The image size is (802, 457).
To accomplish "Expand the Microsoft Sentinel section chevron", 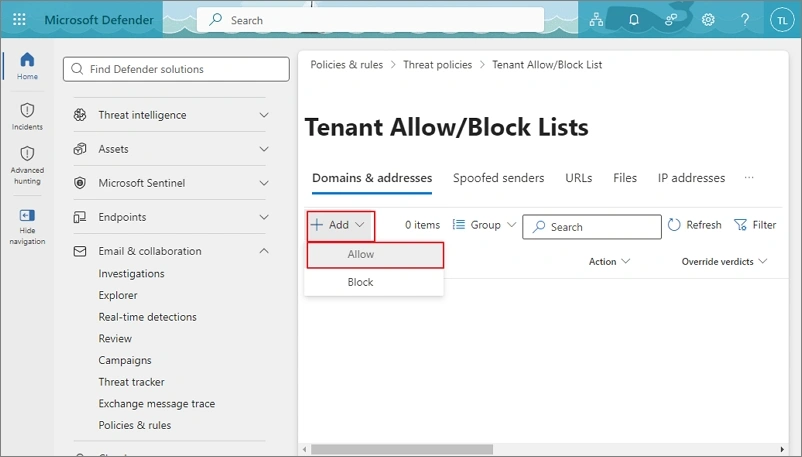I will (264, 183).
